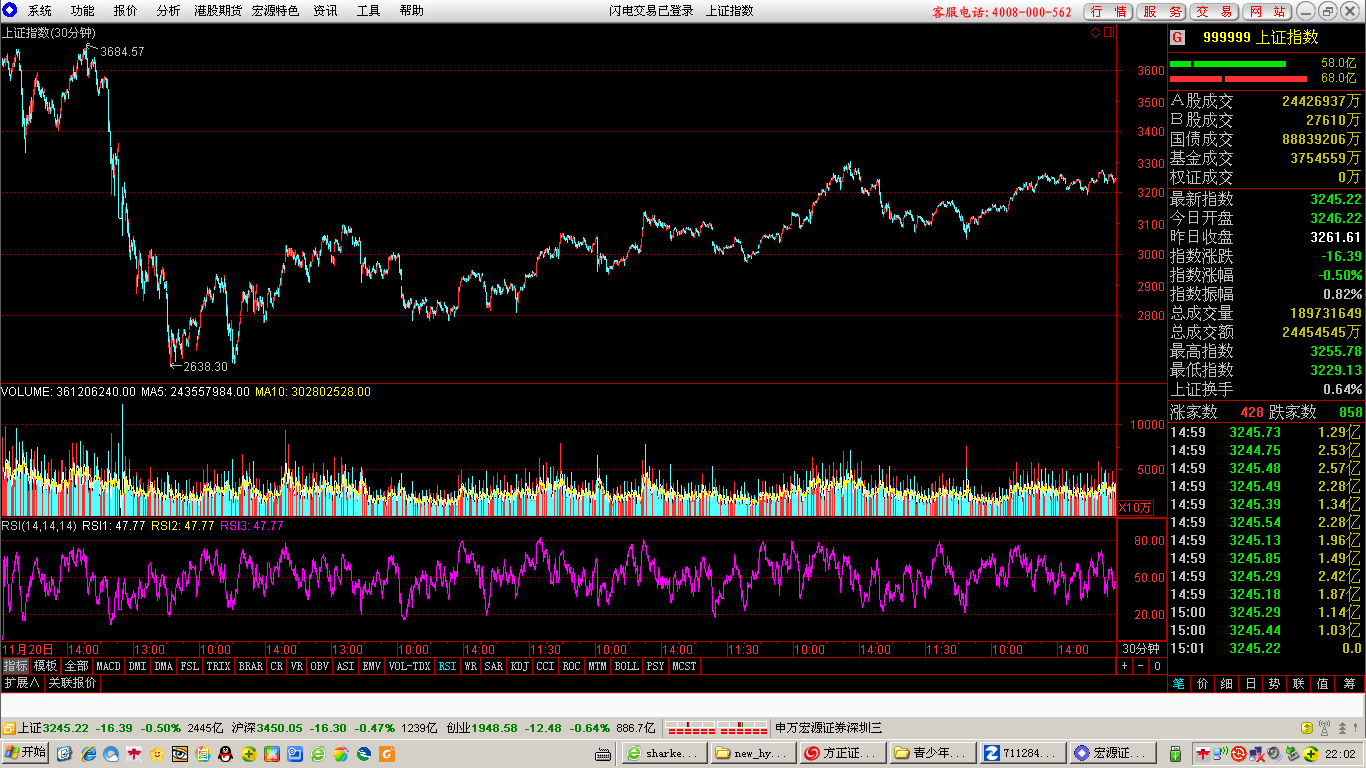Click the yellow message icon in status bar
The image size is (1366, 768).
tap(1307, 727)
